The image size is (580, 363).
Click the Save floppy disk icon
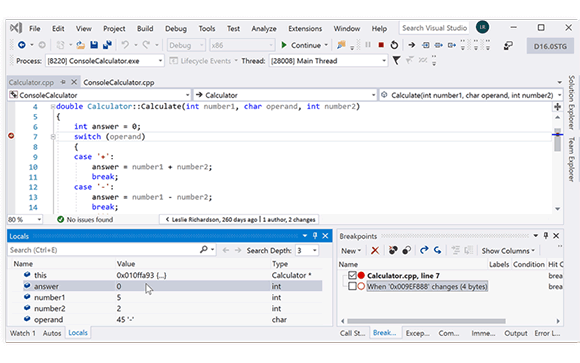tap(94, 45)
